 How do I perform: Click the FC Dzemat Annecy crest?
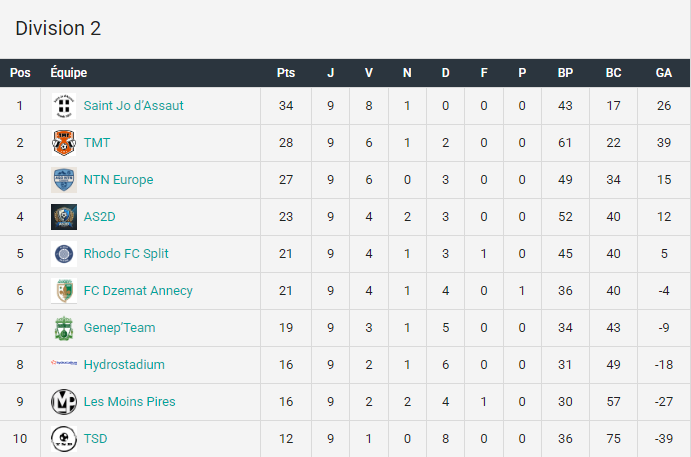(x=64, y=291)
